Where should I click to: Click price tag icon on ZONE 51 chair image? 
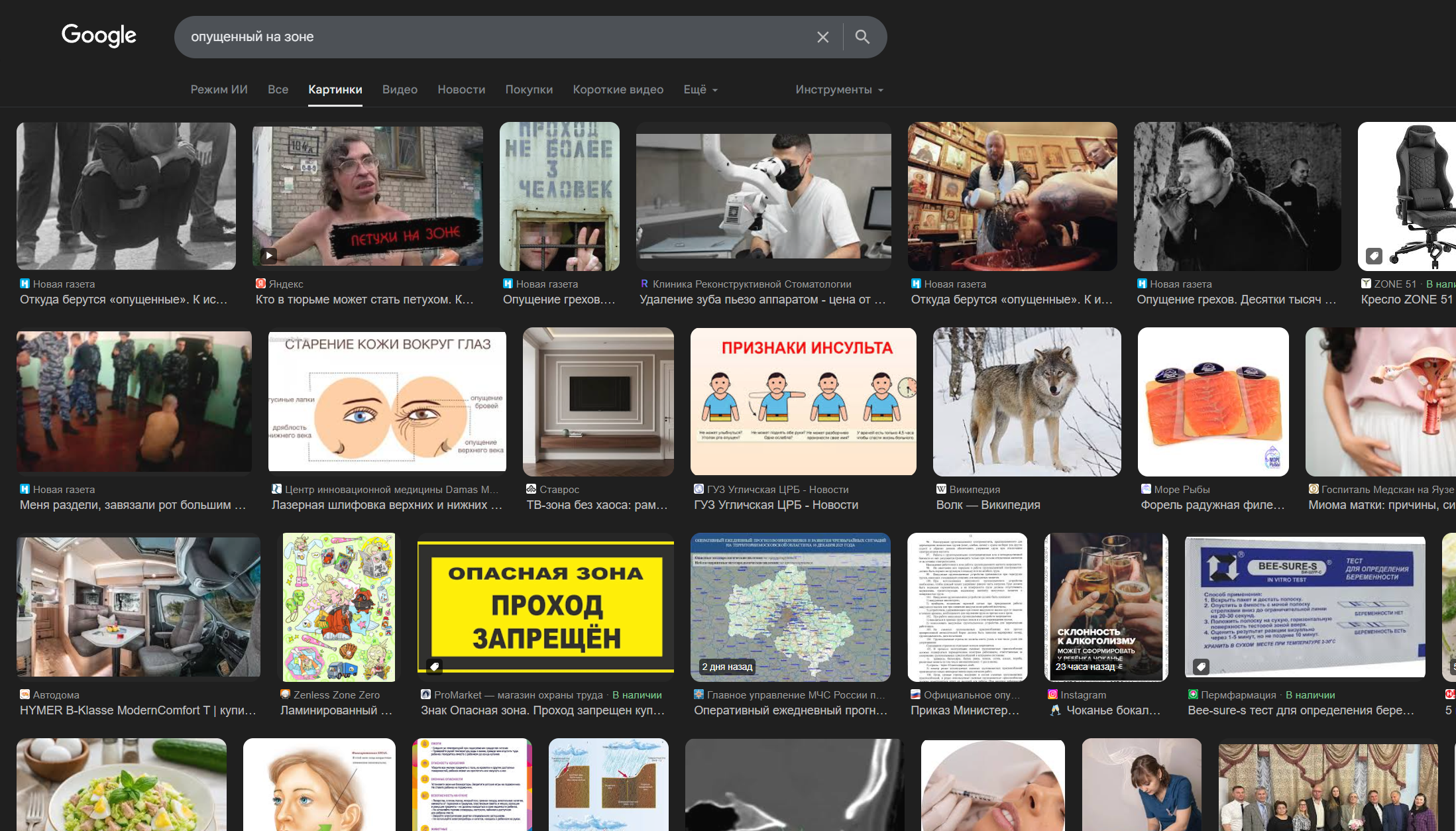pyautogui.click(x=1374, y=255)
